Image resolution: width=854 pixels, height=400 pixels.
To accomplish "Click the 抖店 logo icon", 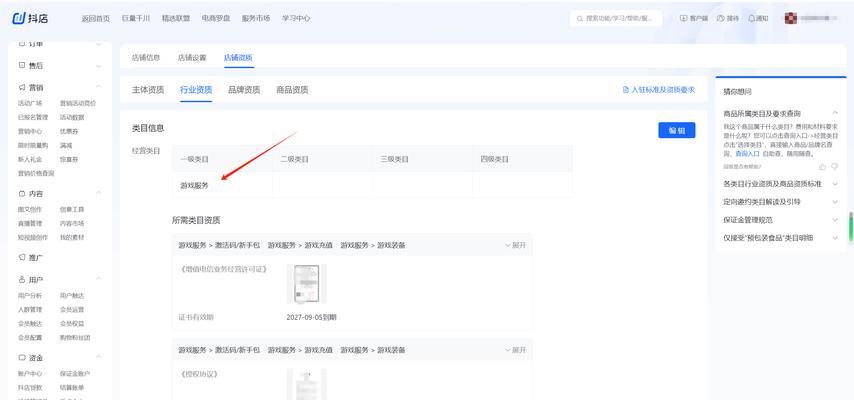I will click(x=19, y=18).
